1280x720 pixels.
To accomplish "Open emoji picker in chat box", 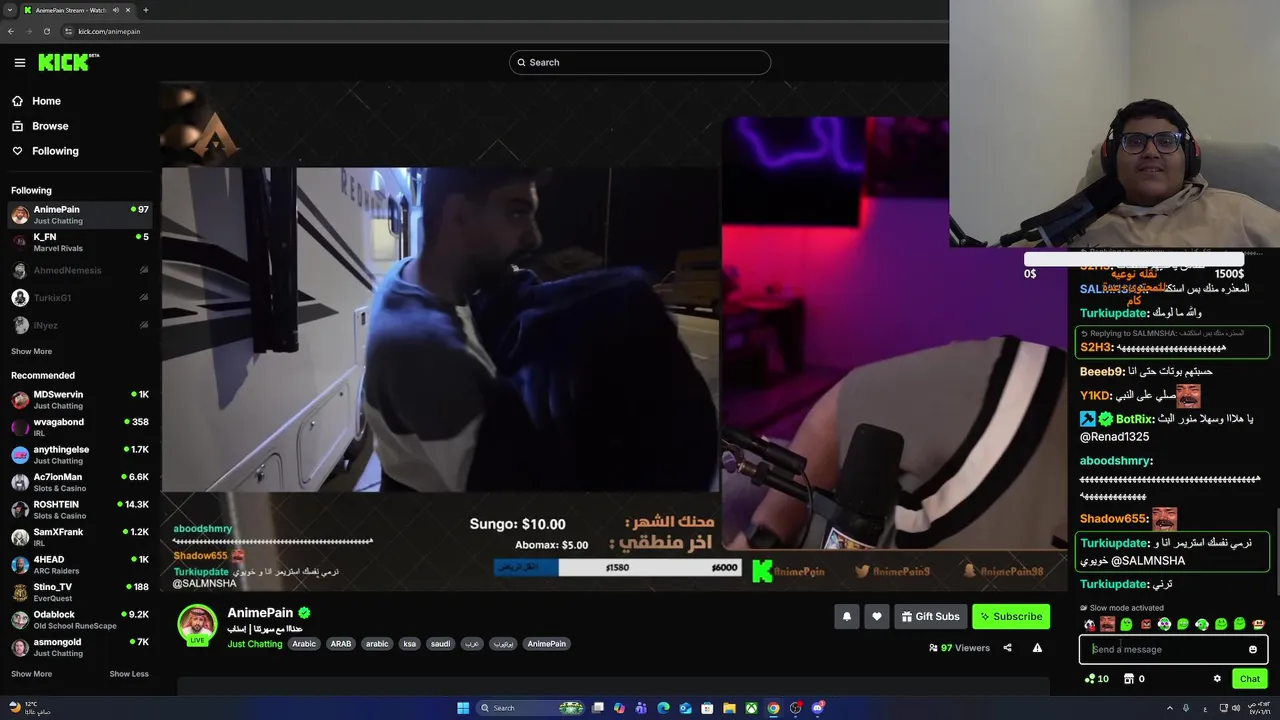I will [1253, 649].
